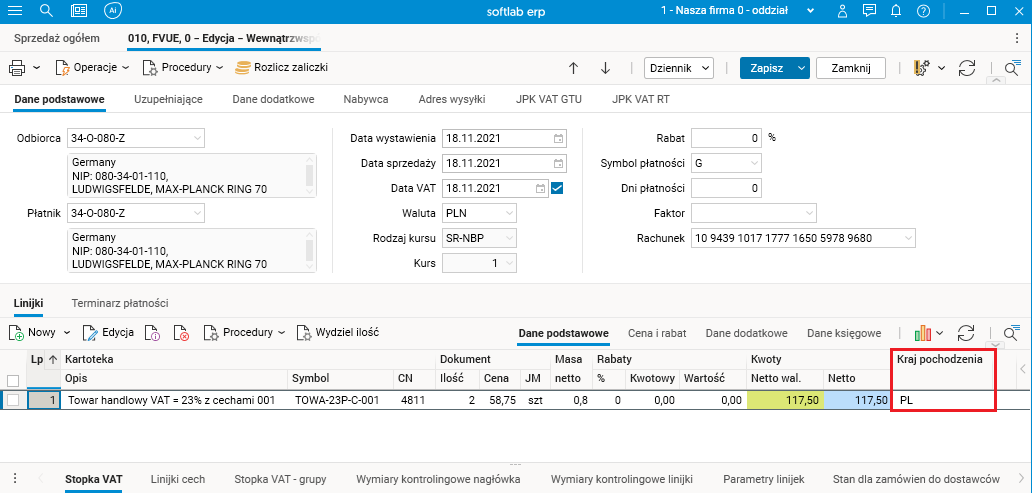The width and height of the screenshot is (1032, 493).
Task: Select the yellow Netto wal. cell 117,50
Action: click(785, 400)
